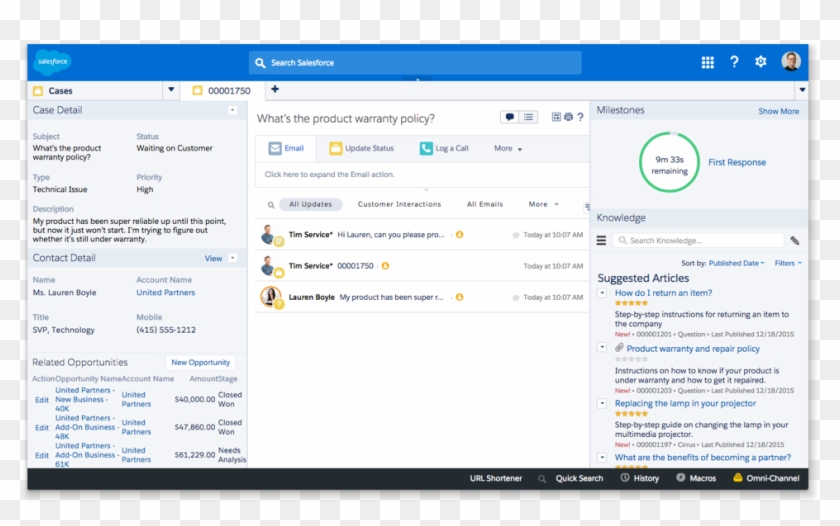Open 'What are the benefits of becoming a partner?'
The height and width of the screenshot is (526, 840).
(702, 457)
